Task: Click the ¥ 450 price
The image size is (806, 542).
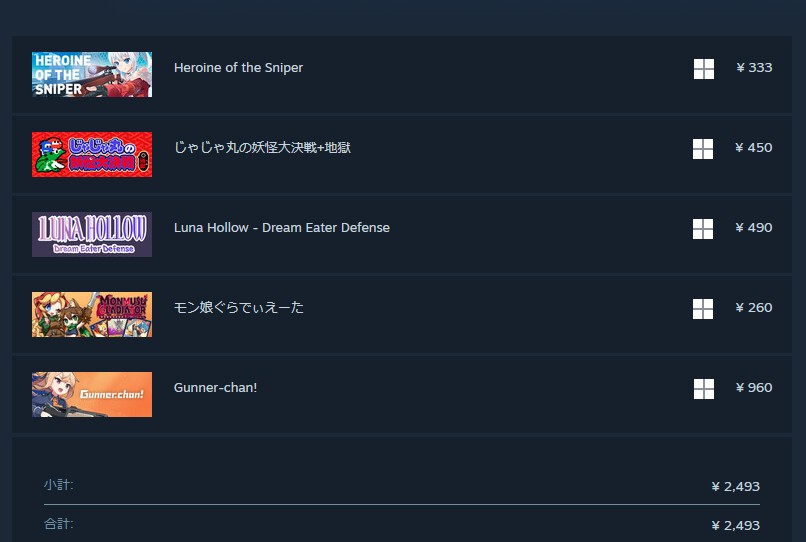Action: point(754,148)
